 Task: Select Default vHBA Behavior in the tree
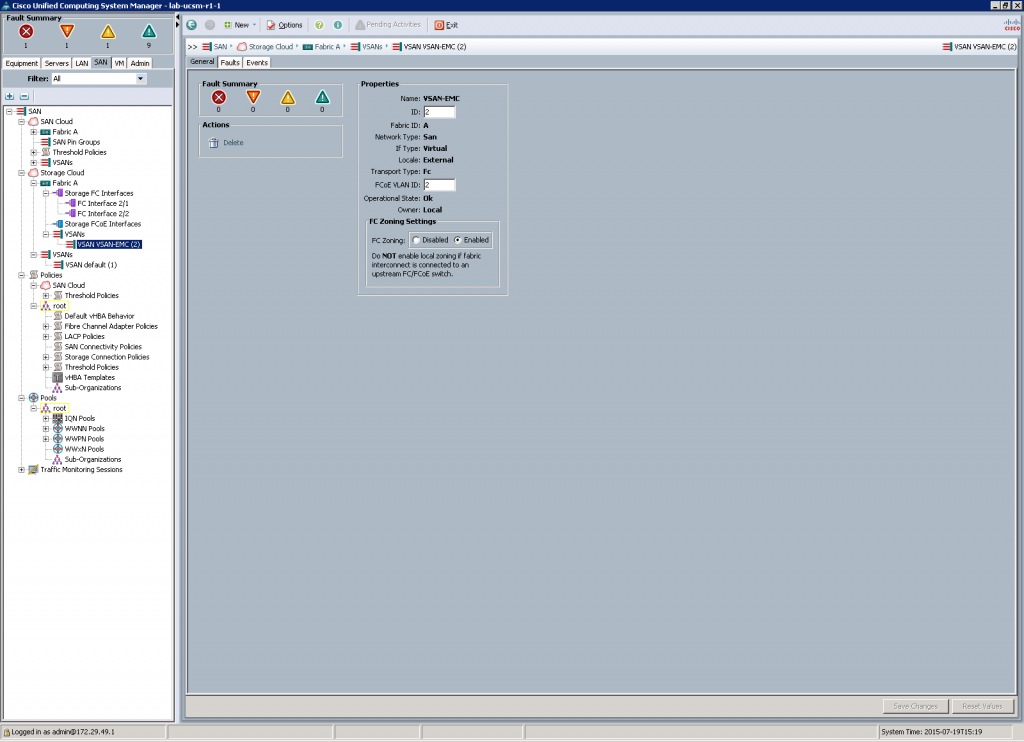tap(99, 316)
